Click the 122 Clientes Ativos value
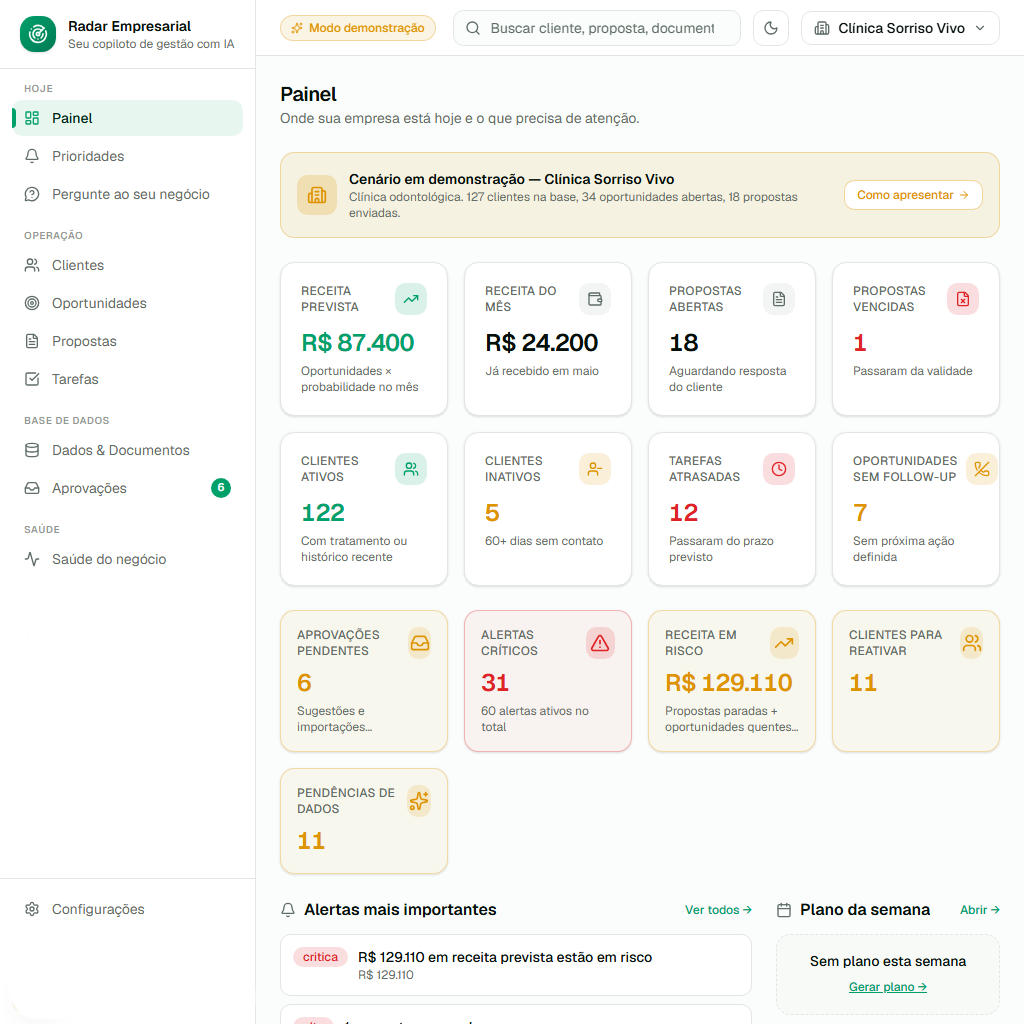The width and height of the screenshot is (1024, 1024). (x=323, y=513)
